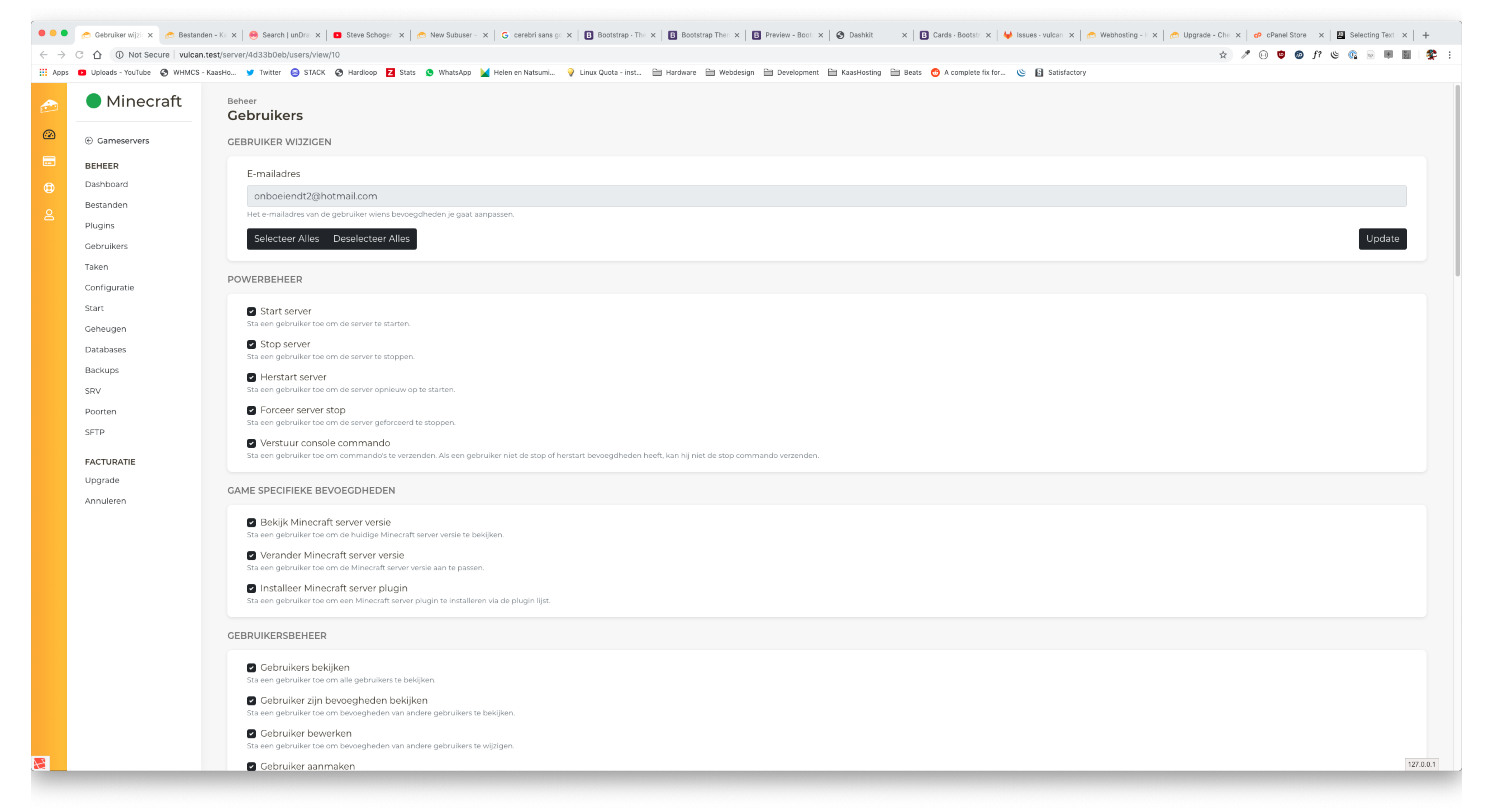Click the Deselecteer Alles button
This screenshot has width=1493, height=812.
[371, 239]
